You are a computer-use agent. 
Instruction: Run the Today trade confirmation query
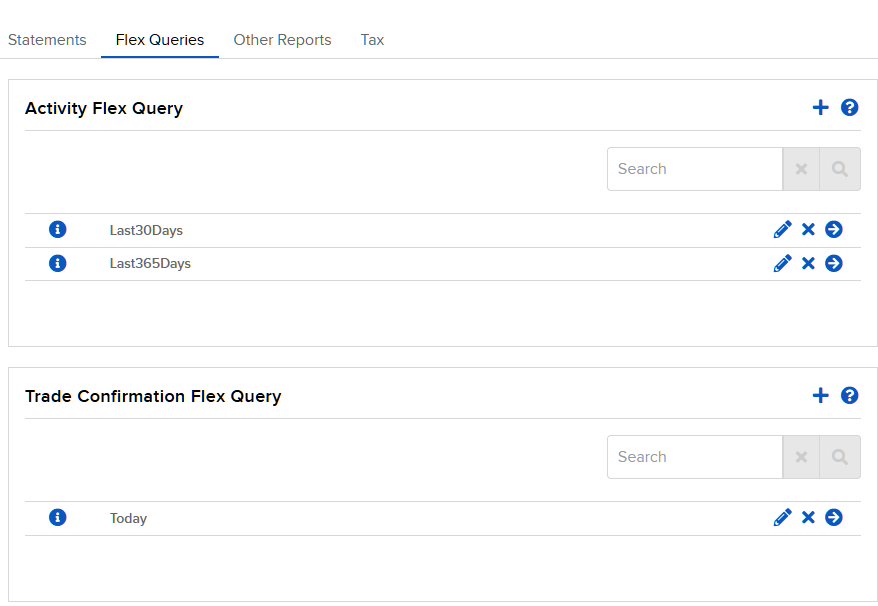click(834, 518)
